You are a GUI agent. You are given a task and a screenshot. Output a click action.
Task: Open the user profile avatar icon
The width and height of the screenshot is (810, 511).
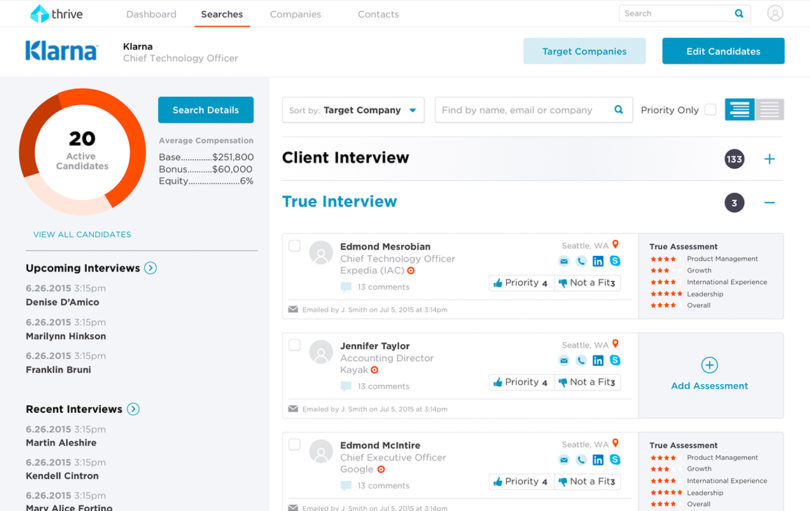coord(775,13)
